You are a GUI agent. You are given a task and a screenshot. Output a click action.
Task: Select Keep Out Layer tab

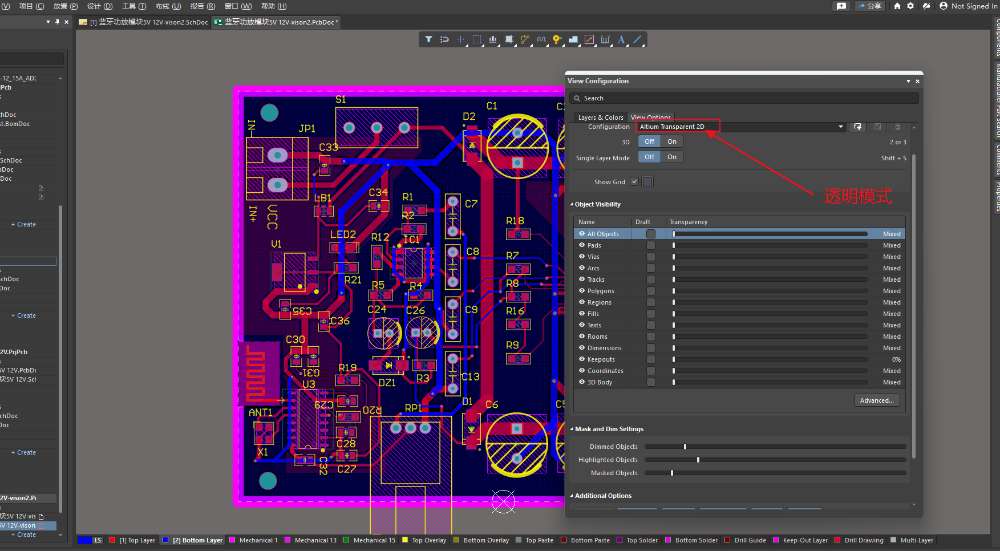coord(800,540)
